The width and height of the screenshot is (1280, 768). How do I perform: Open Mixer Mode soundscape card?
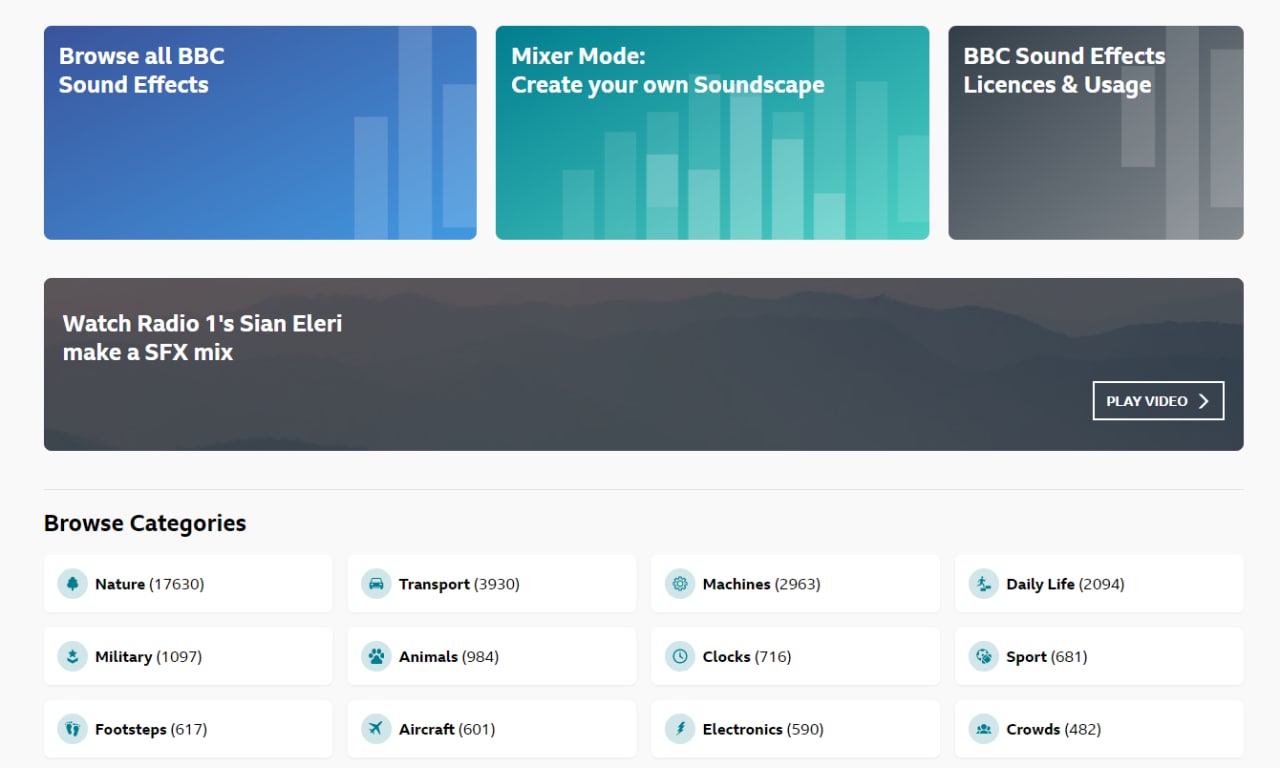click(712, 133)
